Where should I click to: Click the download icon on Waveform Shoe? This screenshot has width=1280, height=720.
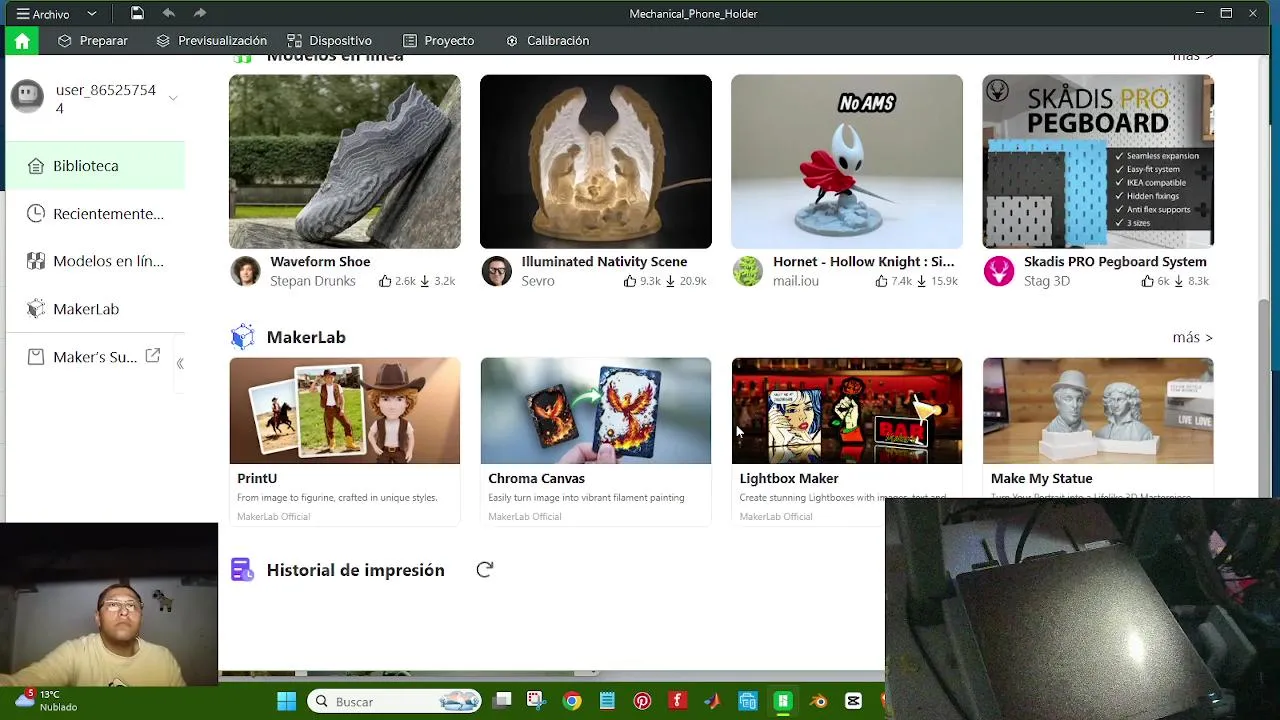425,281
